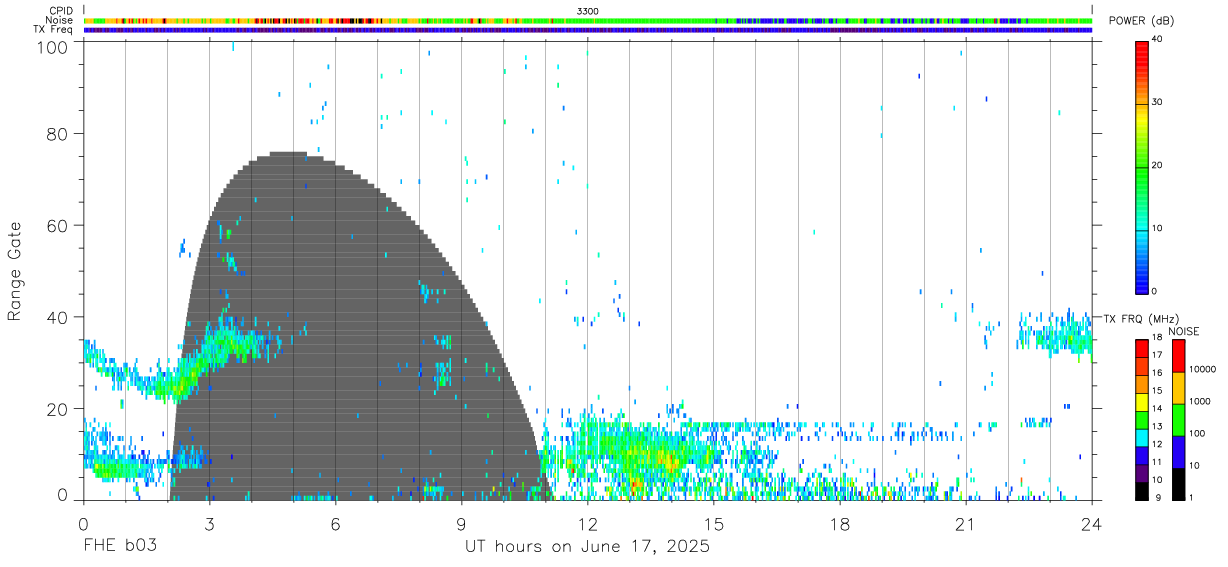The height and width of the screenshot is (567, 1228).
Task: Click the 40 range gate tick label
Action: [57, 317]
